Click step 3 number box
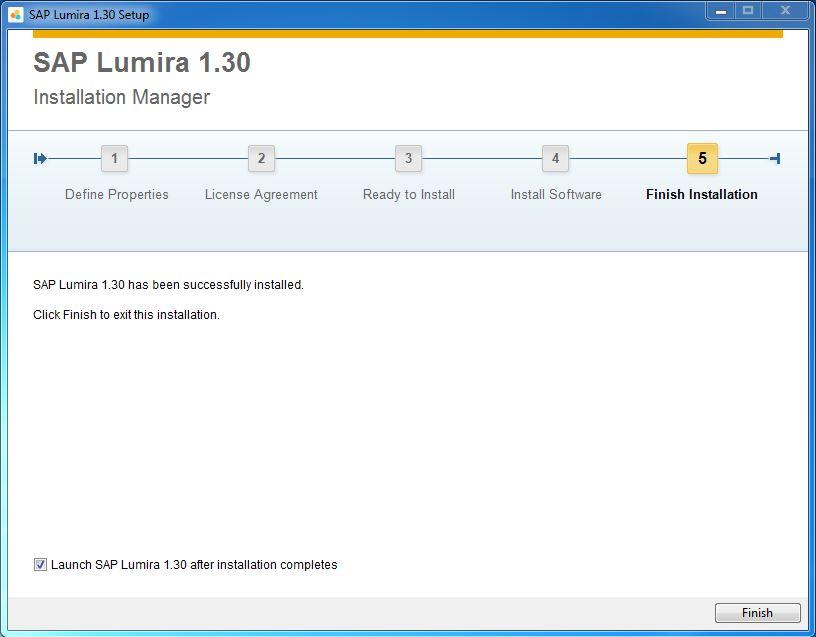The width and height of the screenshot is (816, 637). [409, 158]
